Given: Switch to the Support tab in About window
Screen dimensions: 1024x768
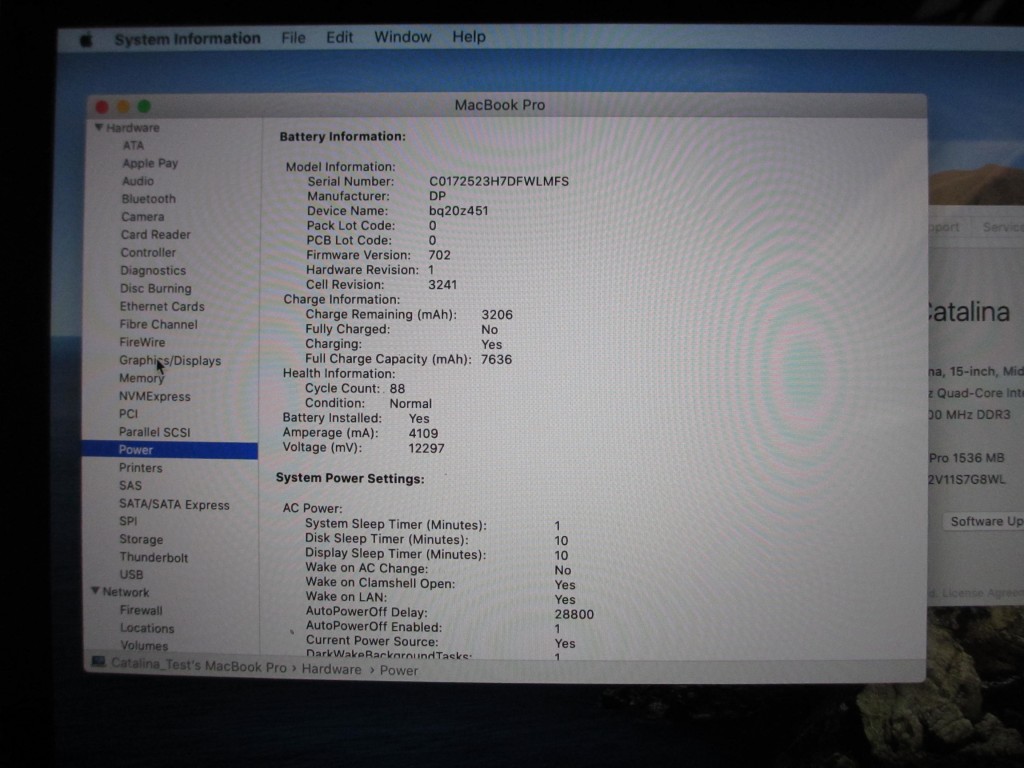Looking at the screenshot, I should 944,227.
